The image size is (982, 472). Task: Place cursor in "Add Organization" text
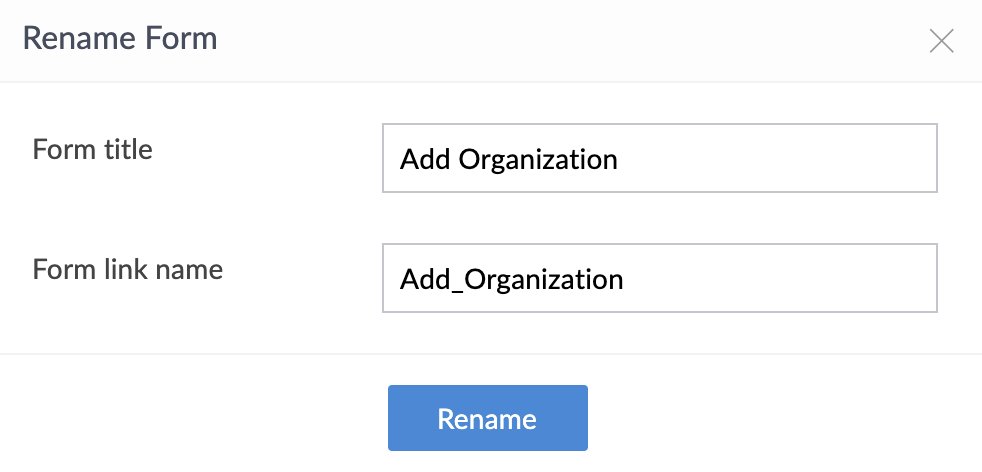[x=508, y=159]
